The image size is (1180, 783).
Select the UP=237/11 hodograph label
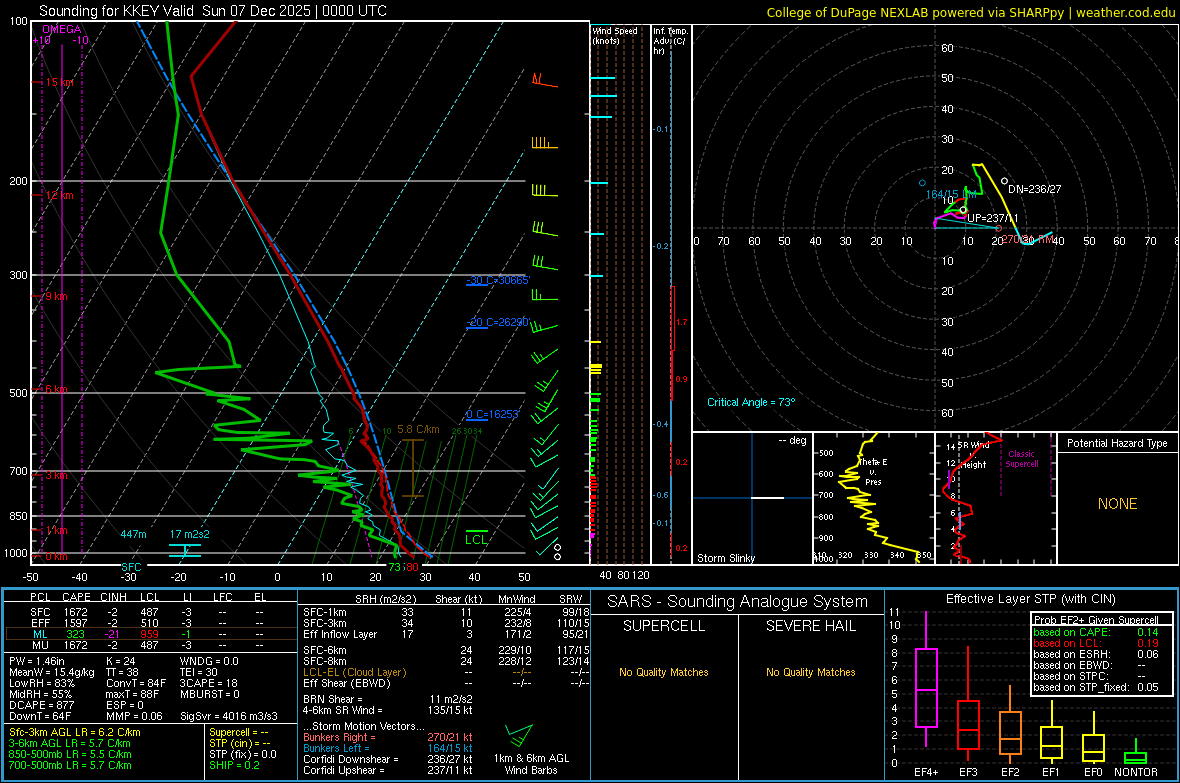[993, 218]
